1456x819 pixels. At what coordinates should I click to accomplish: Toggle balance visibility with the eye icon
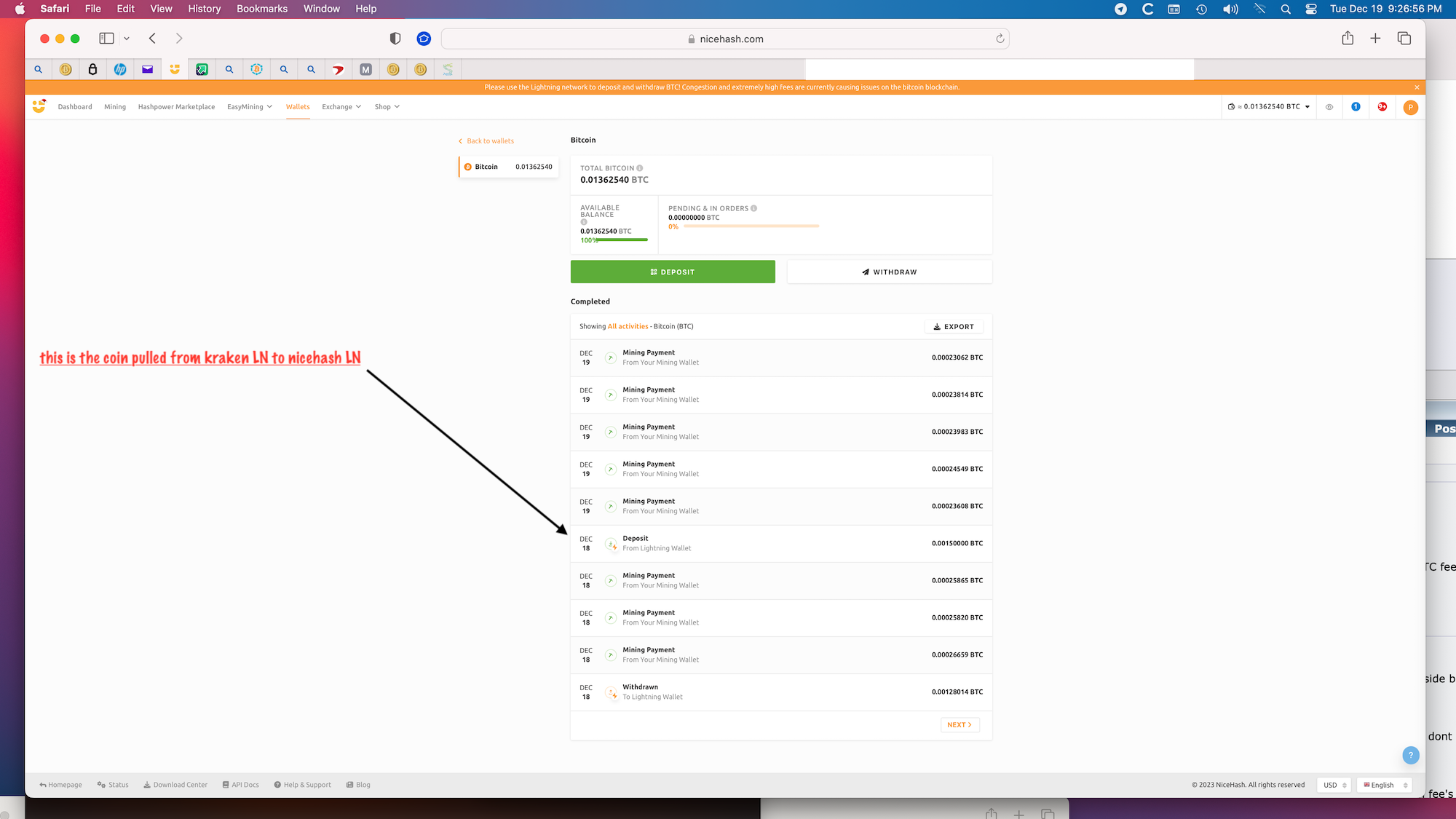click(x=1329, y=107)
